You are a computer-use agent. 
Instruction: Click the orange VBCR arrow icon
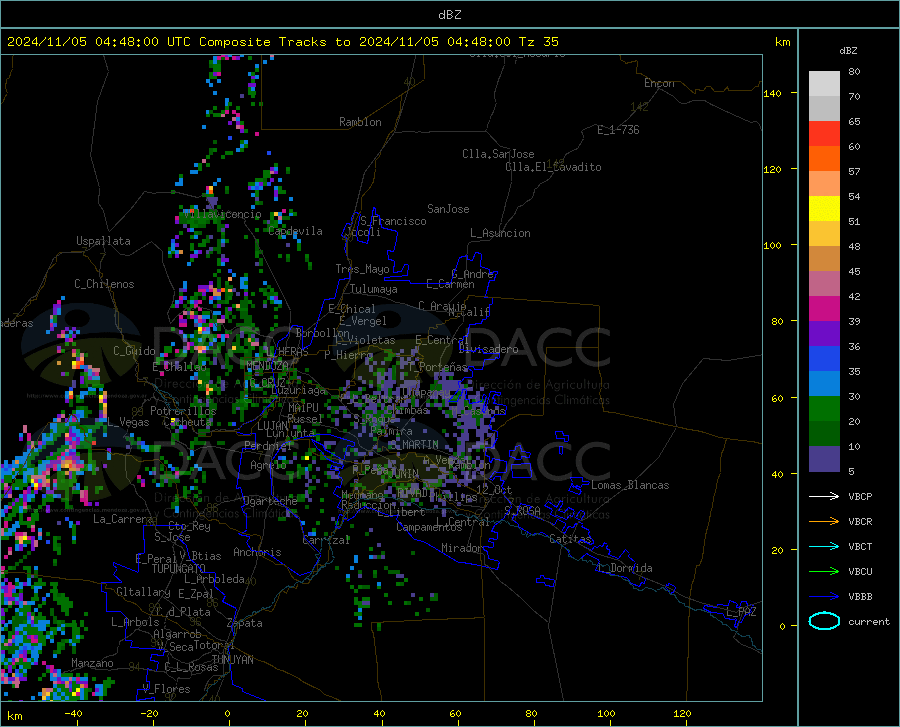click(x=824, y=522)
